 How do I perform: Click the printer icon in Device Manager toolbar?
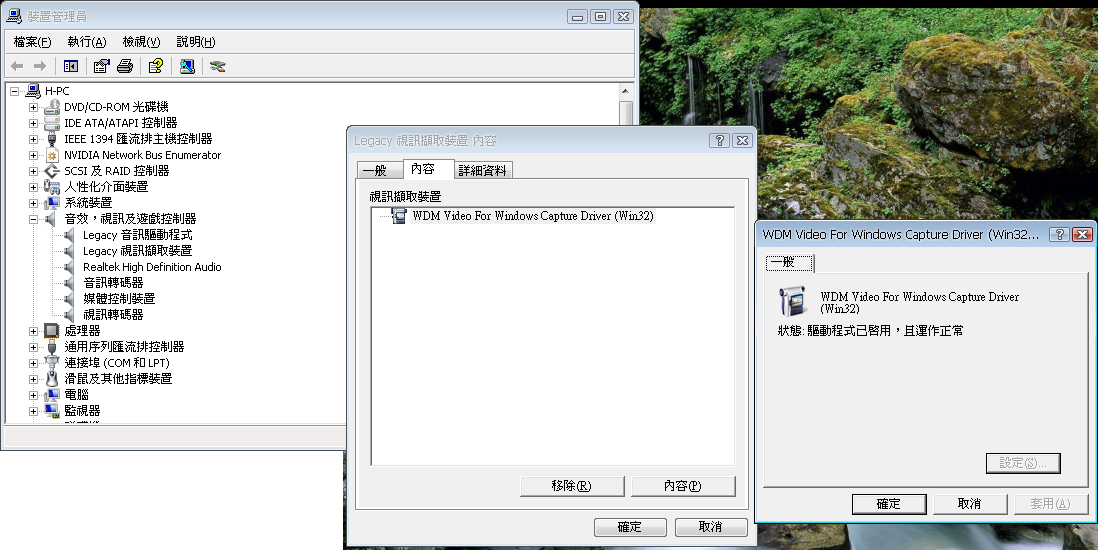[125, 66]
